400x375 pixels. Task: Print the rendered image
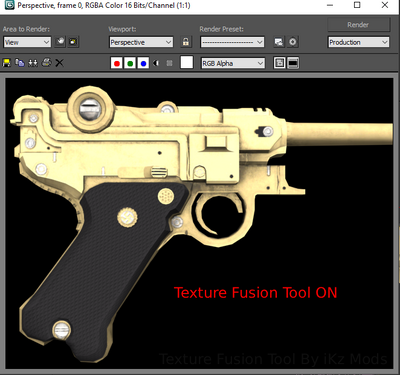46,63
